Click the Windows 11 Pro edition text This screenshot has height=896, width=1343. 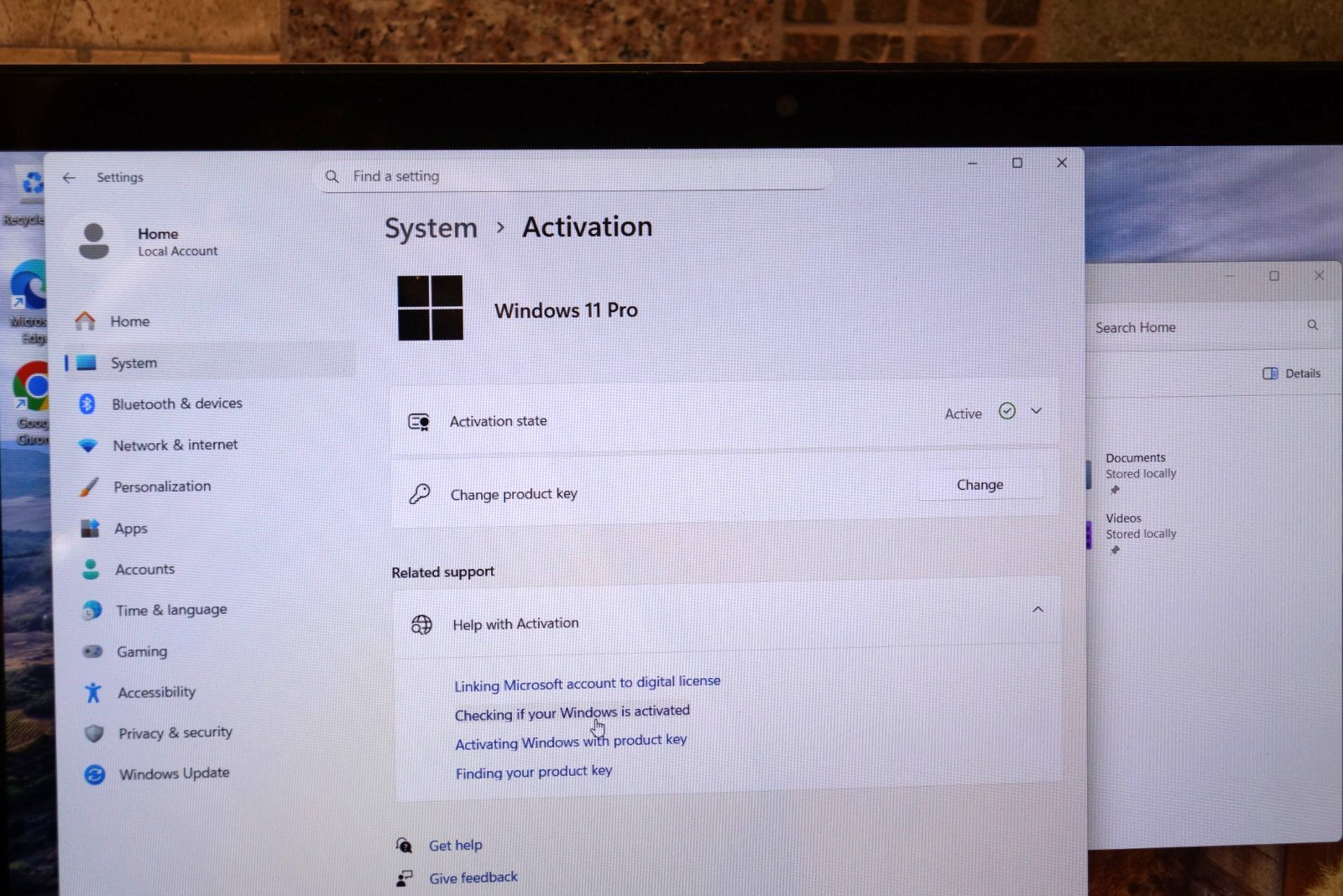click(566, 310)
